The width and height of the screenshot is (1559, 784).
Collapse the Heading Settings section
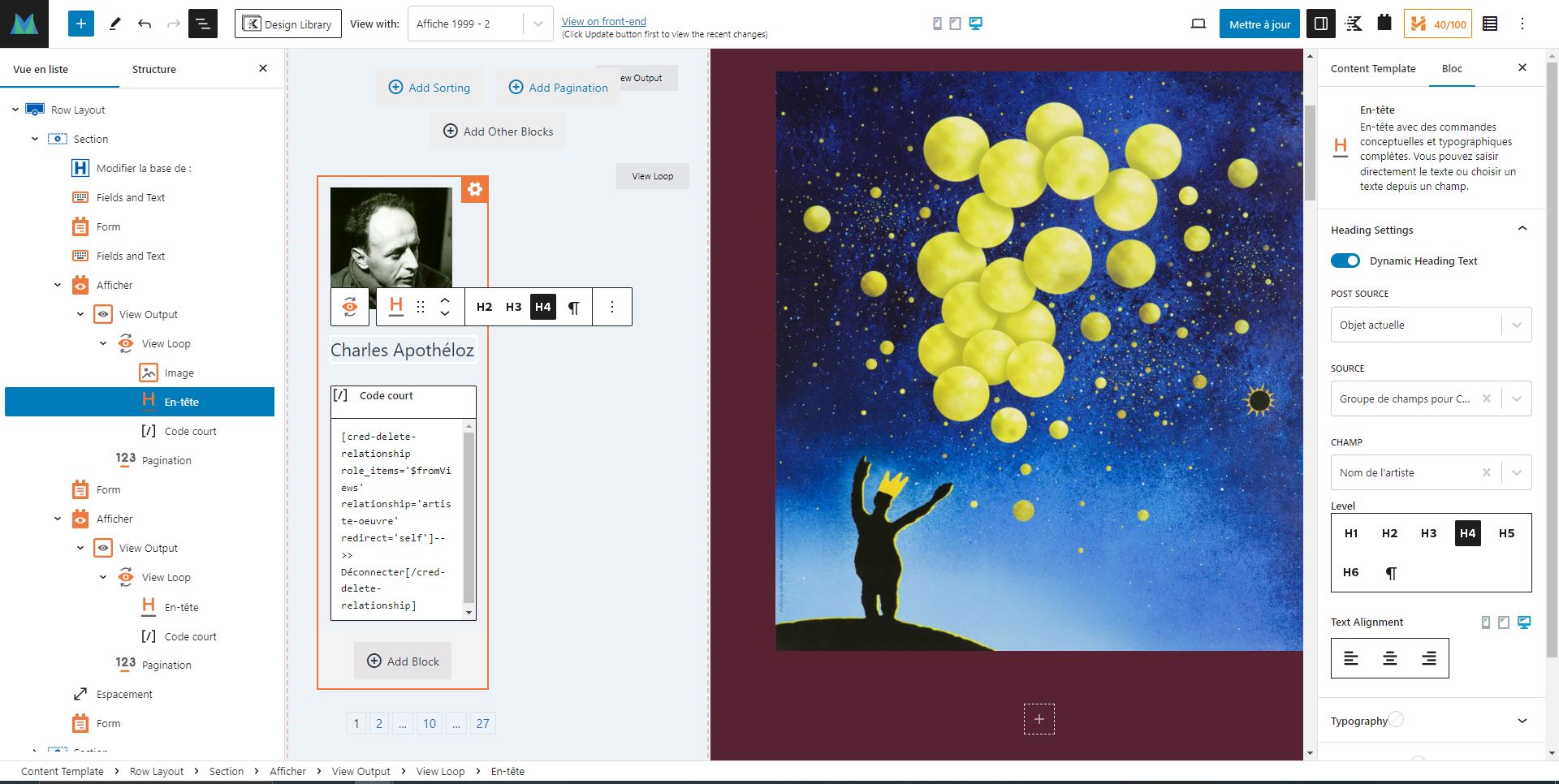(x=1522, y=229)
